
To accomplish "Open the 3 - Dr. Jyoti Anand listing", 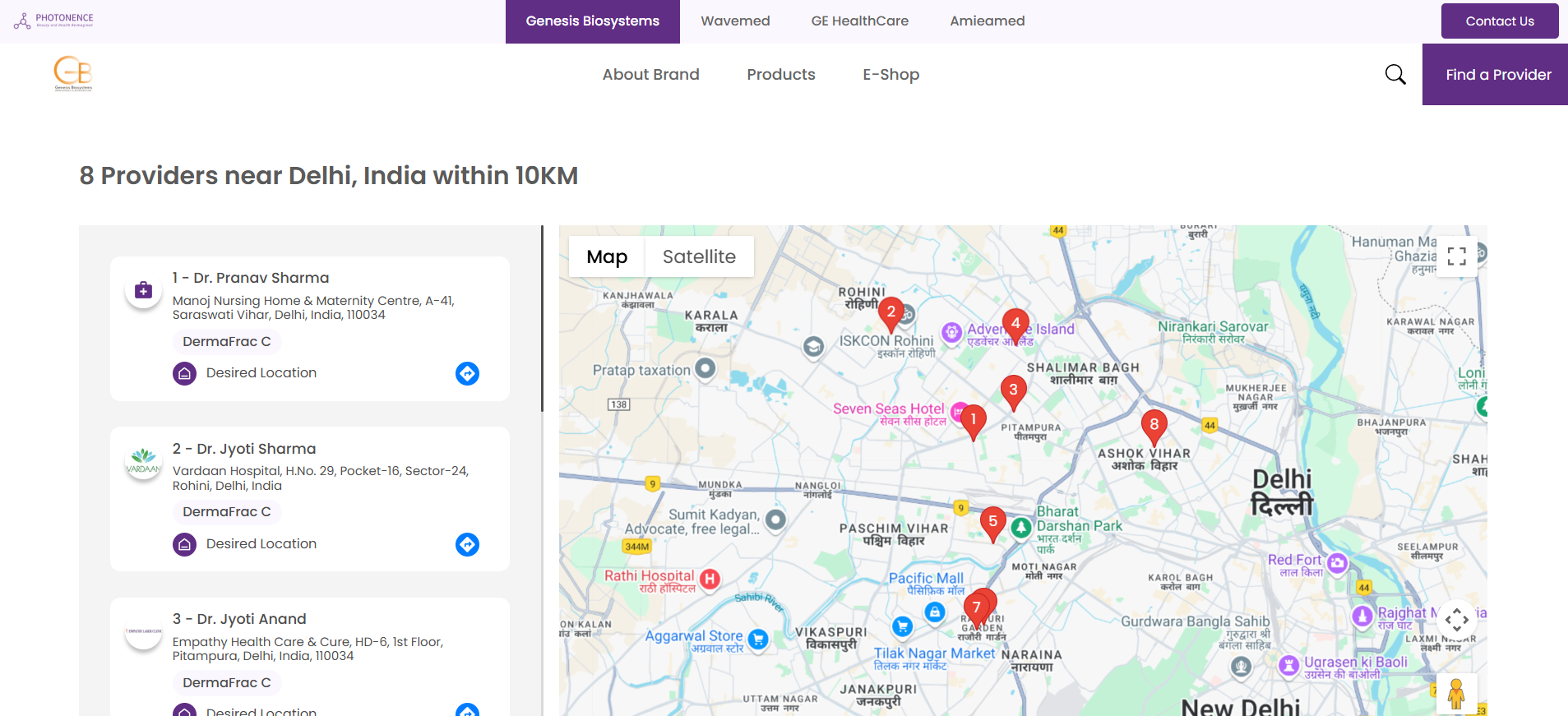I will [x=239, y=619].
